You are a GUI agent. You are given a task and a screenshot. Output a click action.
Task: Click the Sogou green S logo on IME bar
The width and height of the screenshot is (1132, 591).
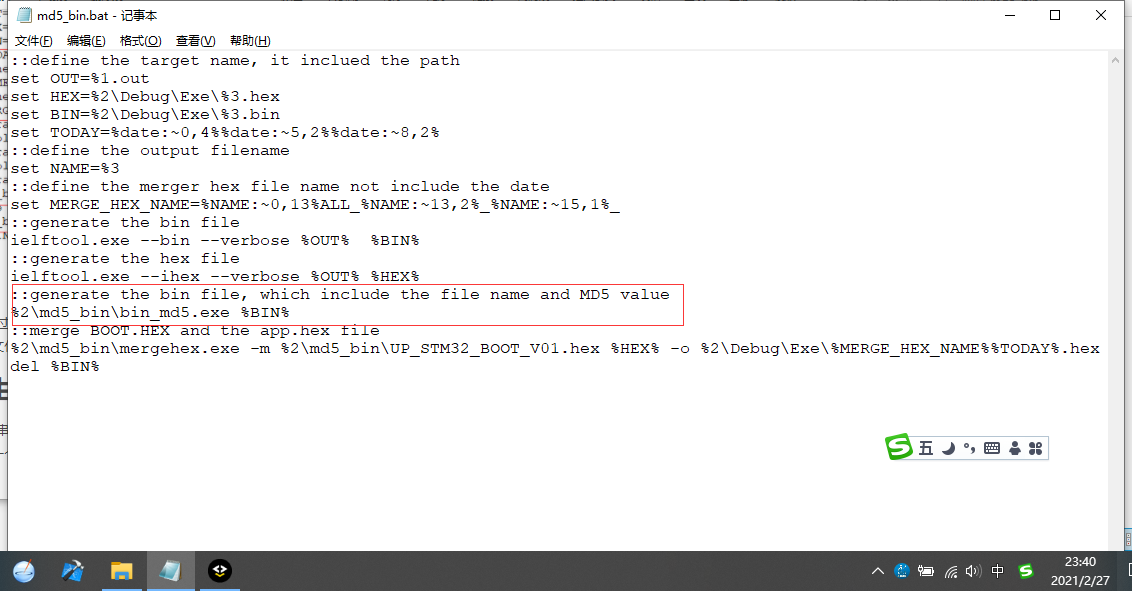899,447
